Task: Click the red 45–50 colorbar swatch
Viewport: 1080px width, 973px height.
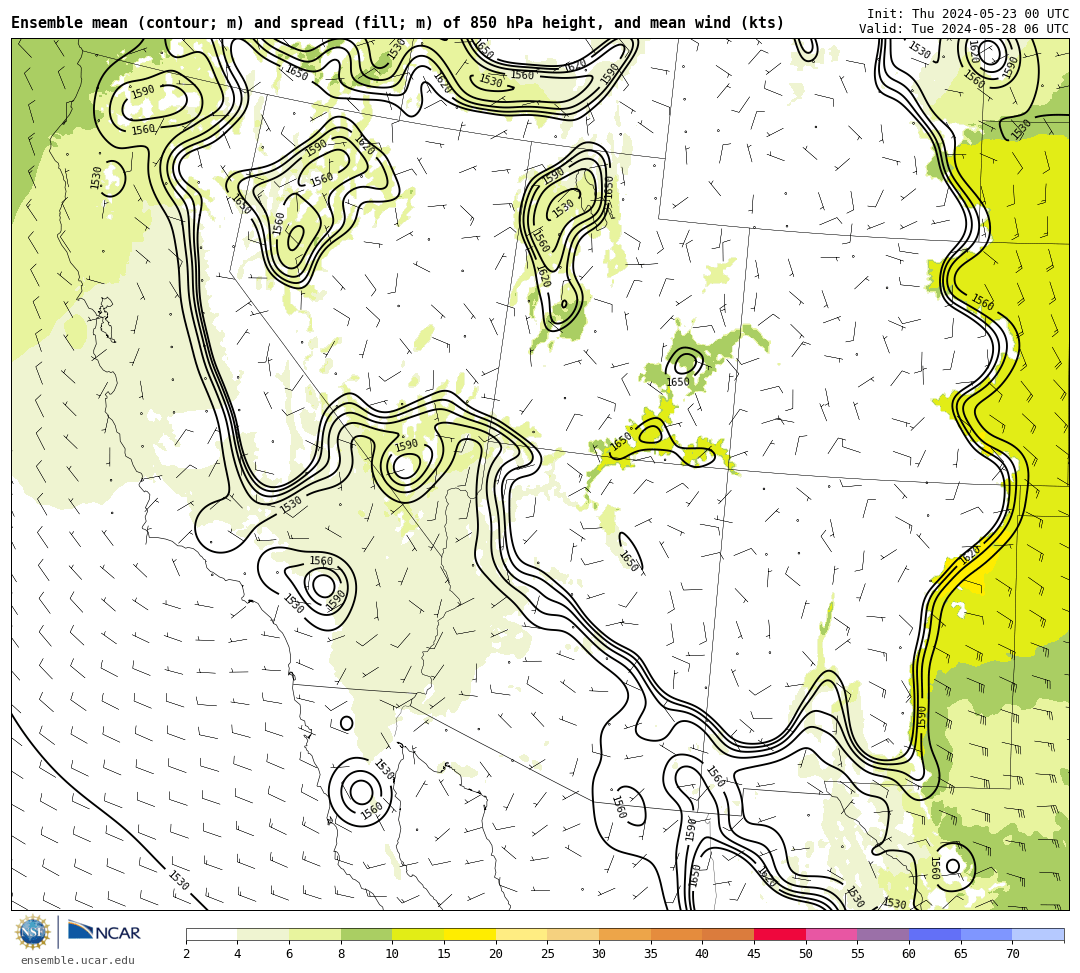Action: [x=780, y=934]
